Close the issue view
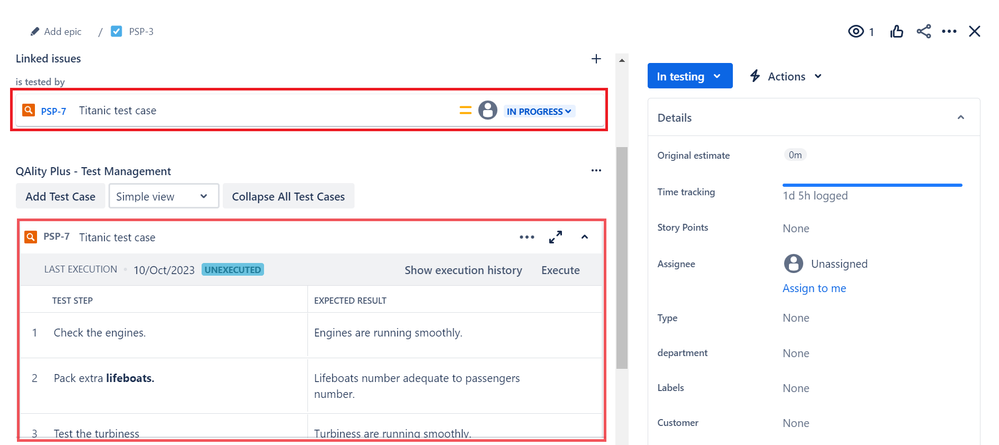The height and width of the screenshot is (445, 999). (974, 31)
